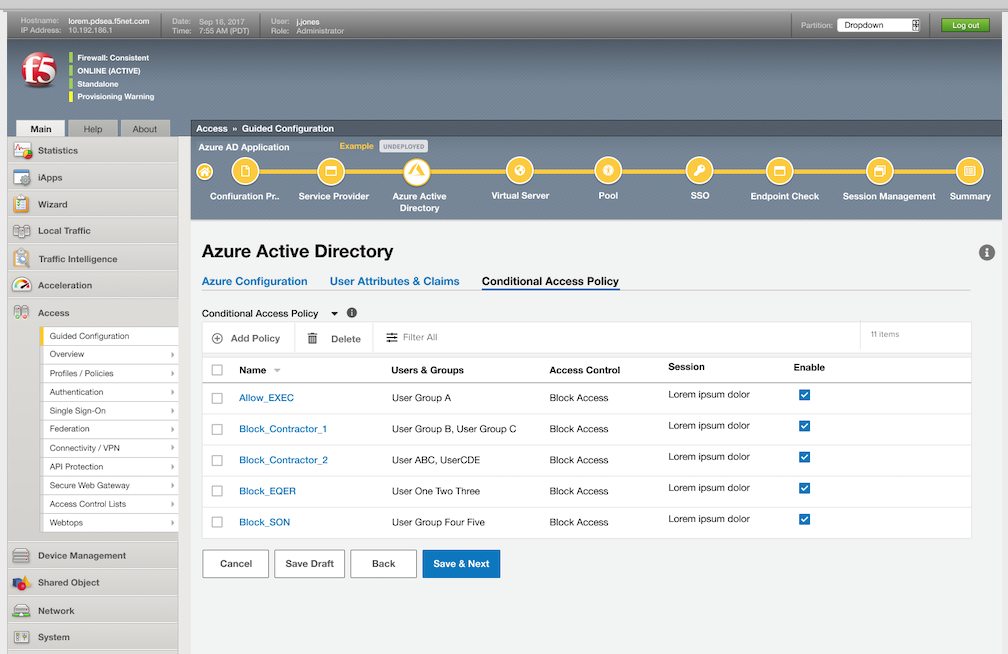Switch to User Attributes & Claims tab
The height and width of the screenshot is (654, 1008).
pos(394,281)
